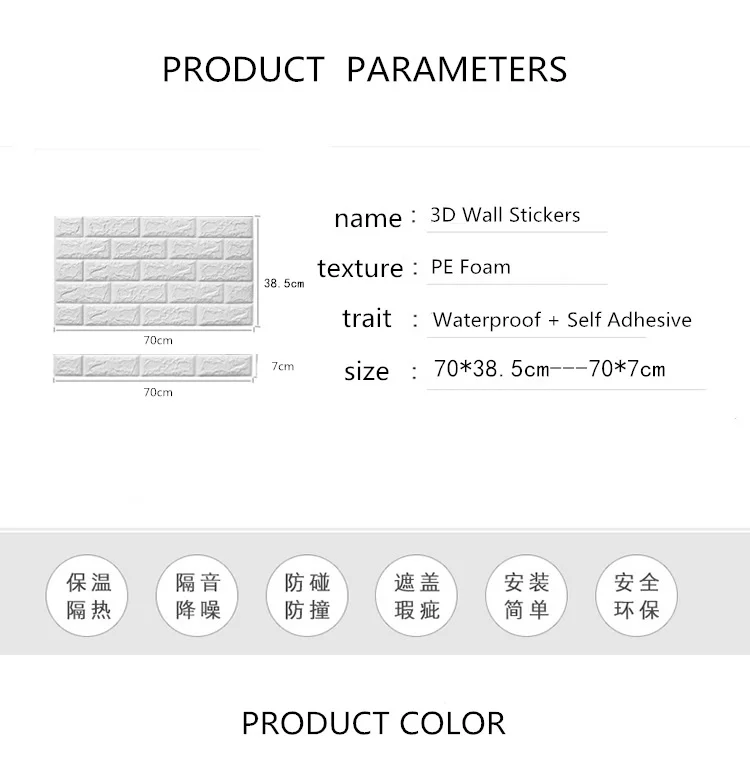Select the narrow 7cm brick strip image
Screen dimensions: 750x767
point(153,365)
